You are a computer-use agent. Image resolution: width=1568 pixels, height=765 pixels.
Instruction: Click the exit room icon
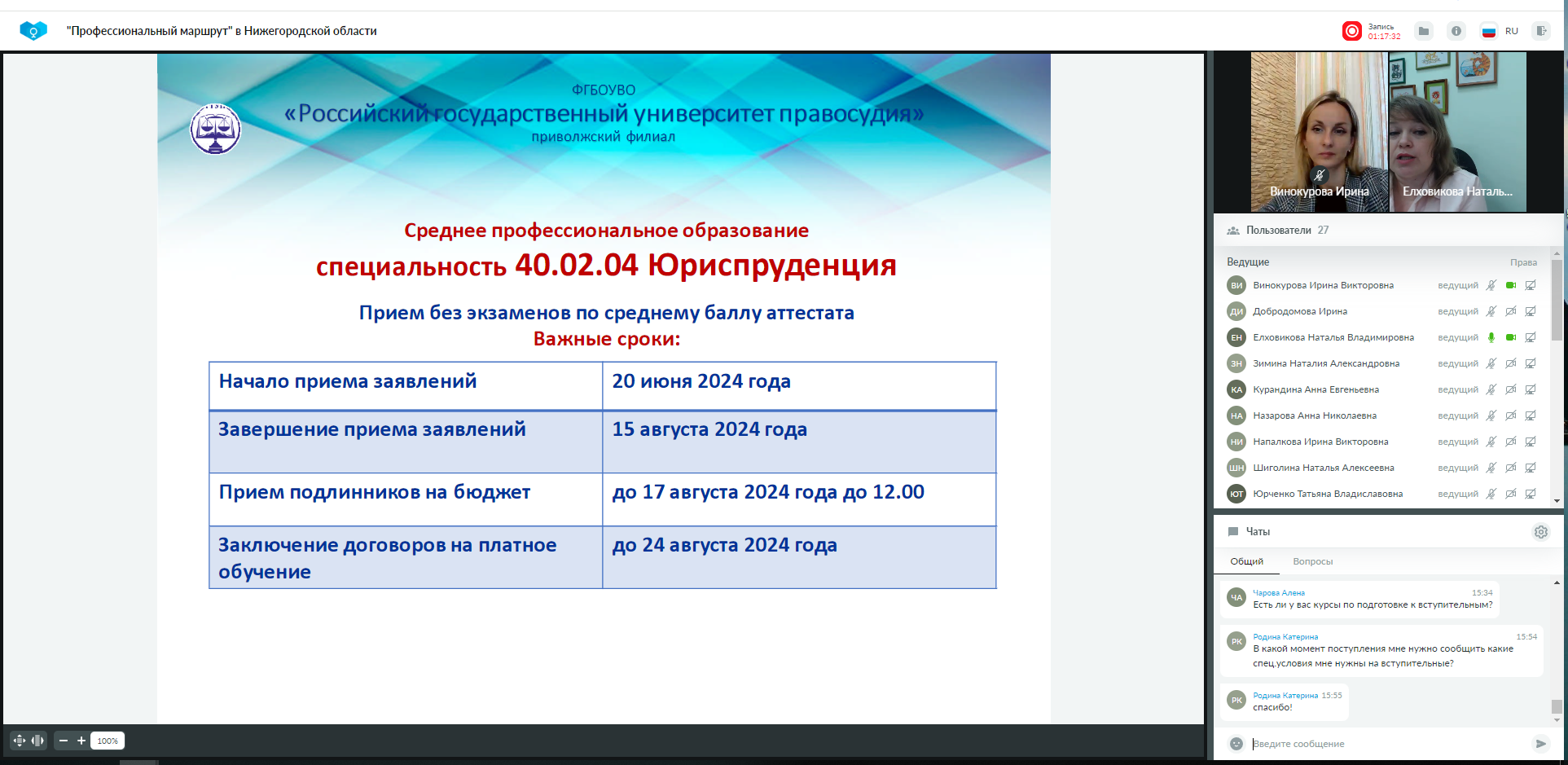point(1540,31)
